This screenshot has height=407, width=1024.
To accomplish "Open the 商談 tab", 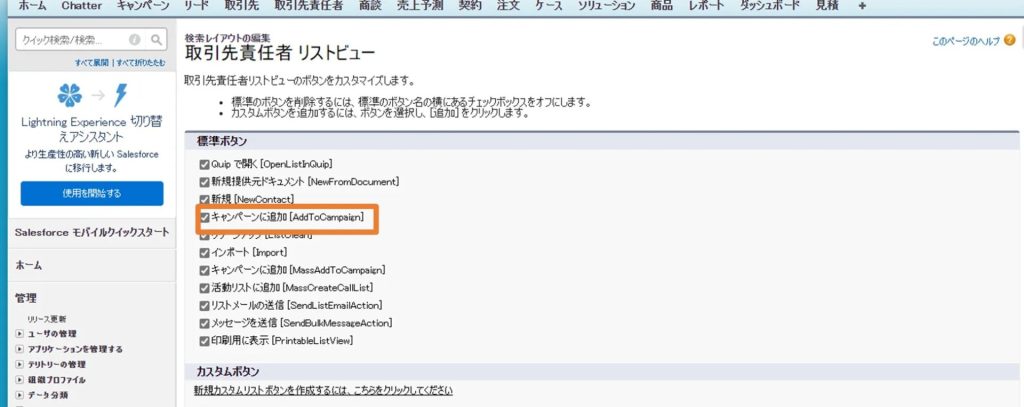I will (370, 5).
